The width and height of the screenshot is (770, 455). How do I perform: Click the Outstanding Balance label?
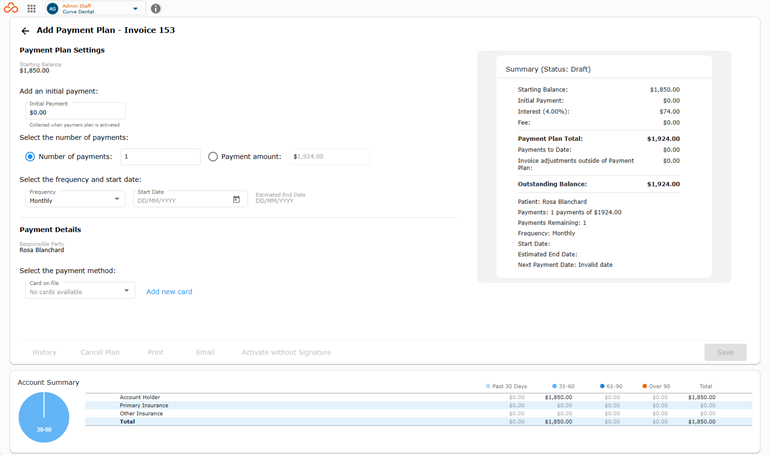click(552, 184)
